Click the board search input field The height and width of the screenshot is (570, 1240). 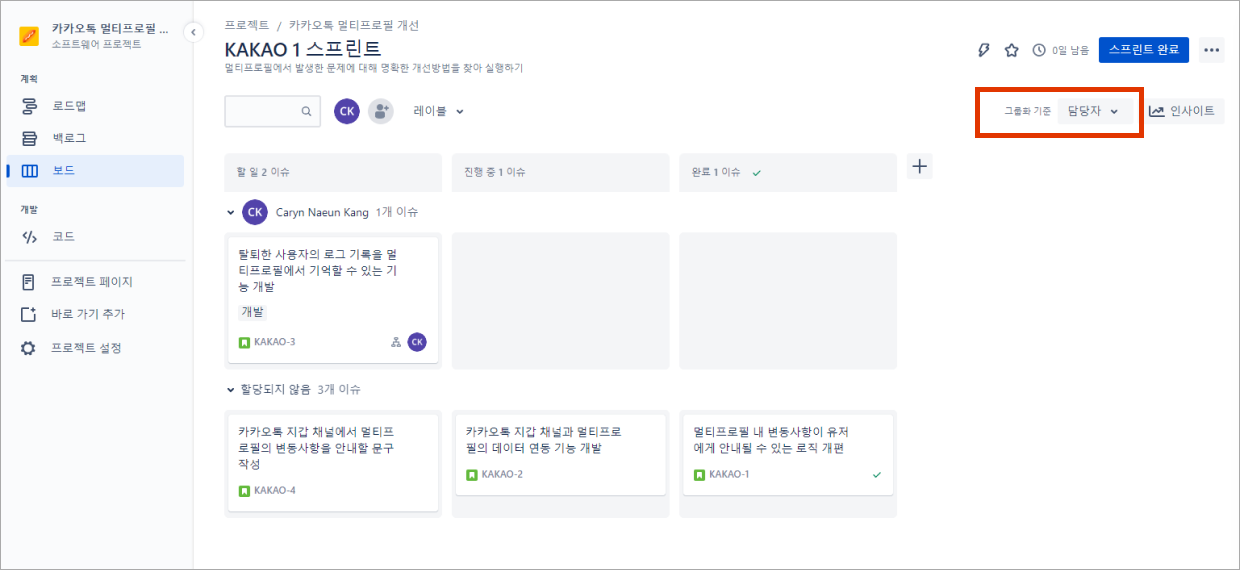pos(265,111)
